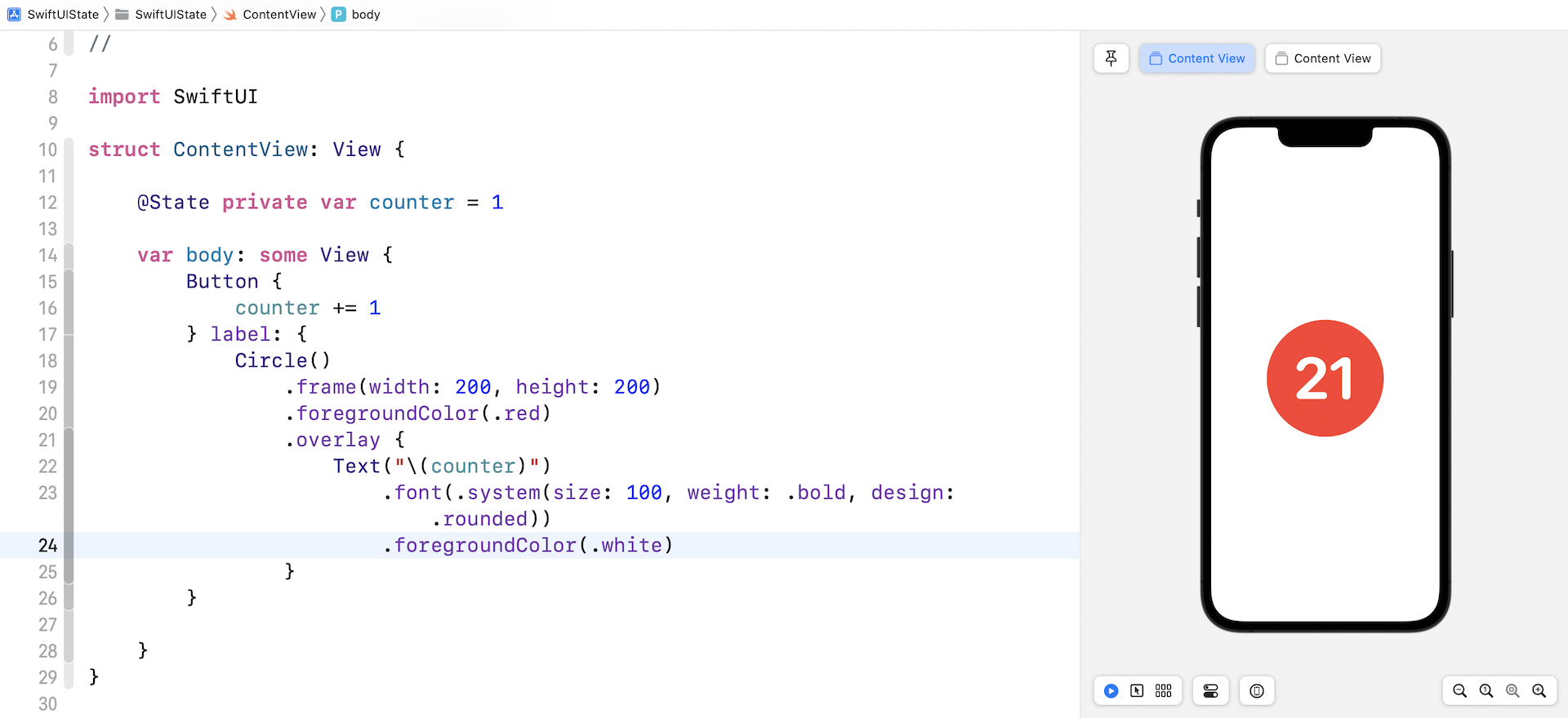
Task: Switch to selectable preview mode
Action: click(x=1137, y=691)
